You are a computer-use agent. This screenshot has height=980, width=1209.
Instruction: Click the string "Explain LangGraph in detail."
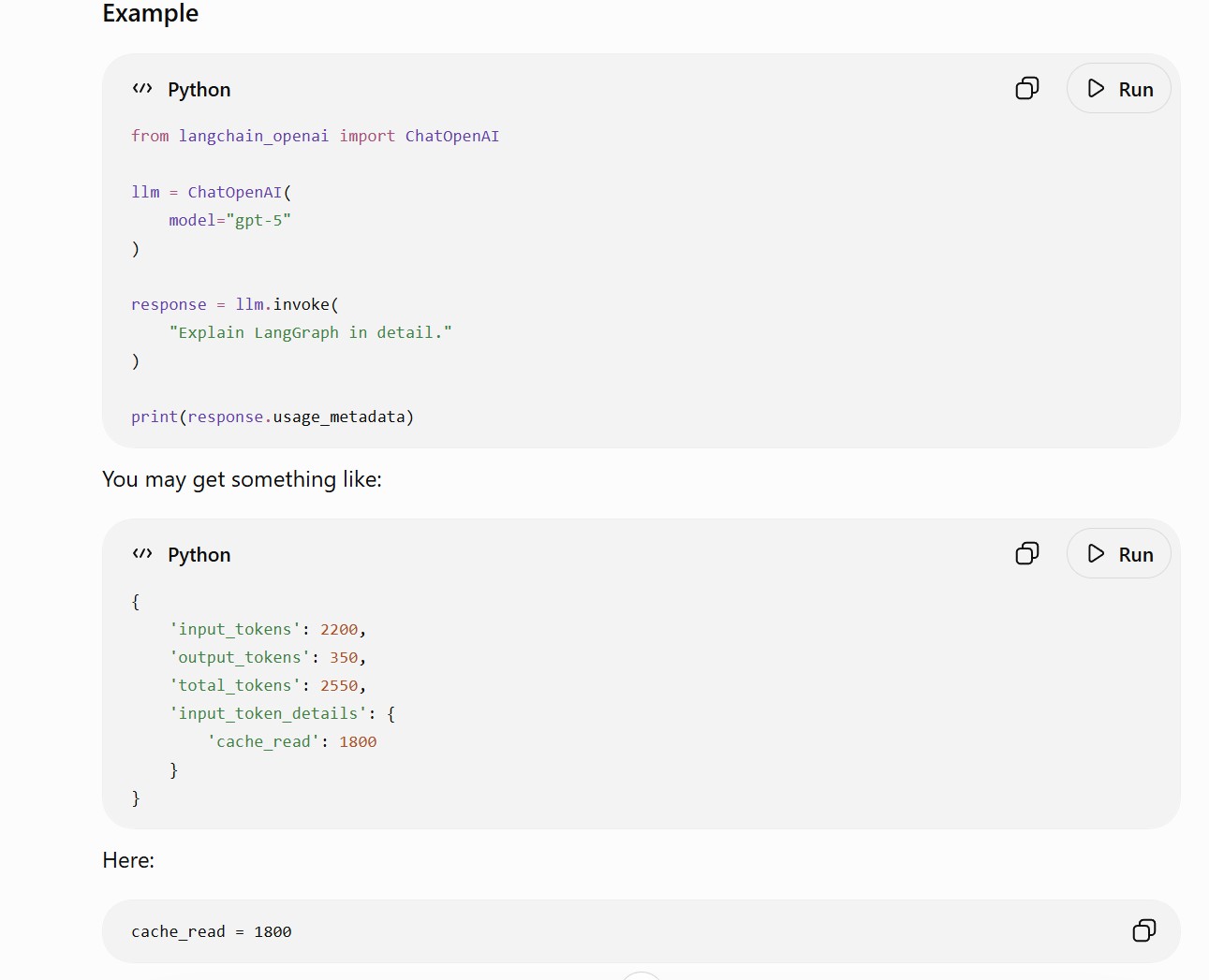click(x=311, y=333)
